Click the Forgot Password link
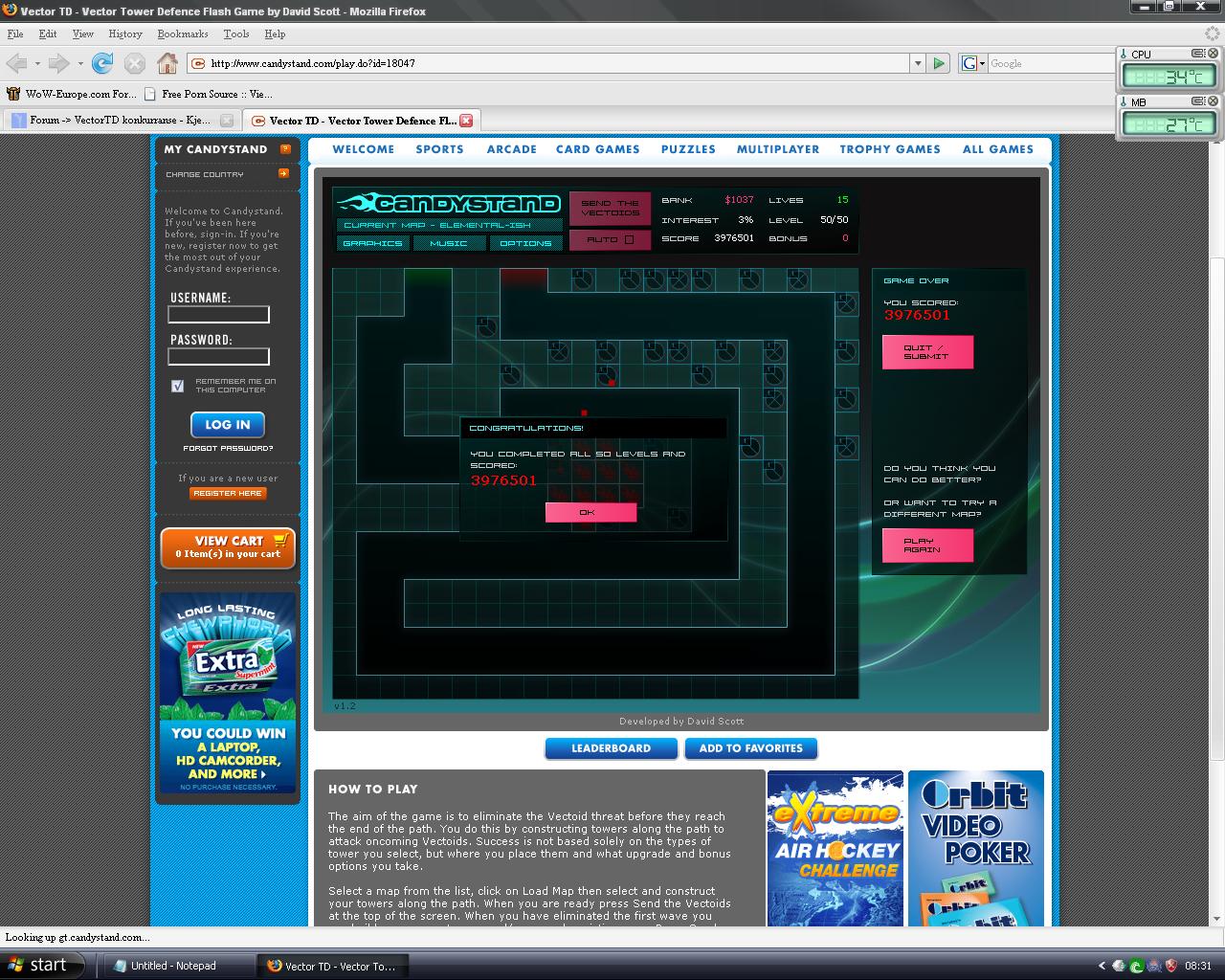The height and width of the screenshot is (980, 1225). [x=228, y=449]
